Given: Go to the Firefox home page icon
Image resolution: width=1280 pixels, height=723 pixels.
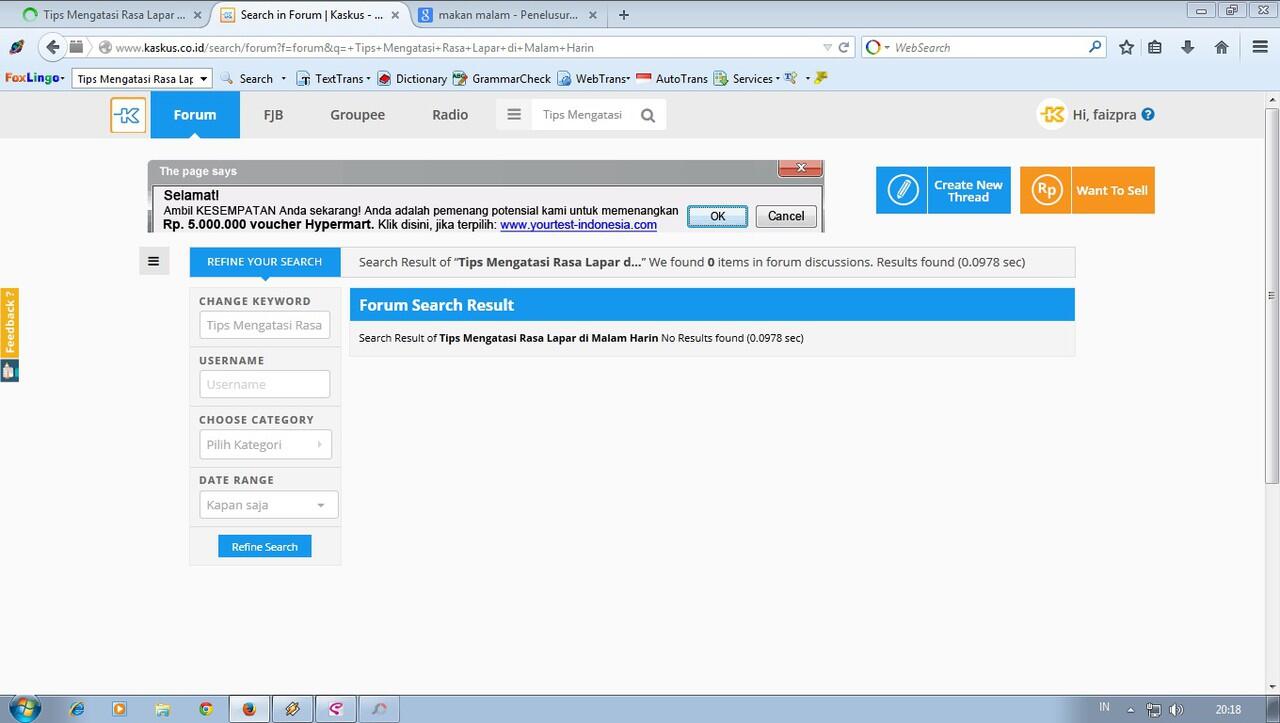Looking at the screenshot, I should coord(1221,47).
